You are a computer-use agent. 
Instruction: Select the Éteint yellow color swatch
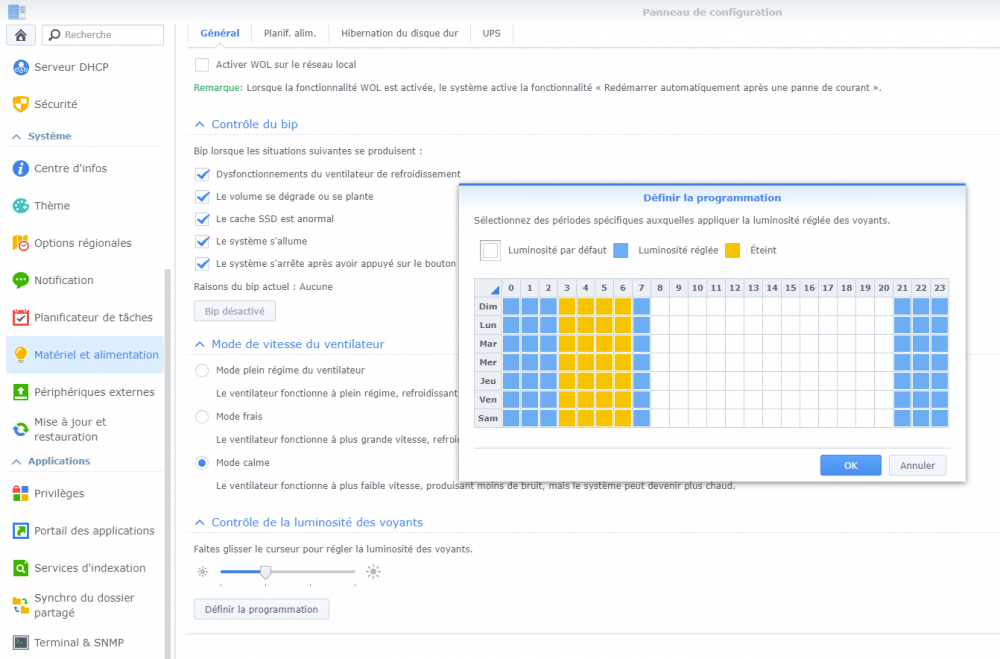pos(733,250)
